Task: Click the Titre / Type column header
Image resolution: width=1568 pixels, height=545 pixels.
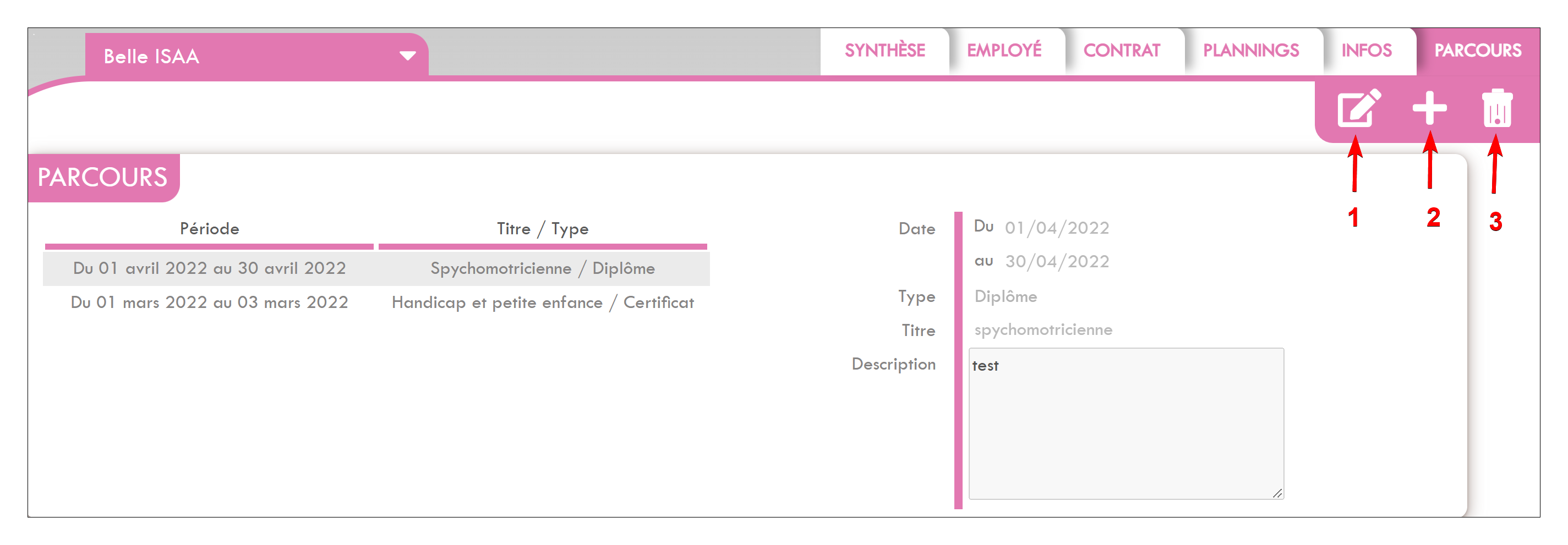Action: click(x=542, y=229)
